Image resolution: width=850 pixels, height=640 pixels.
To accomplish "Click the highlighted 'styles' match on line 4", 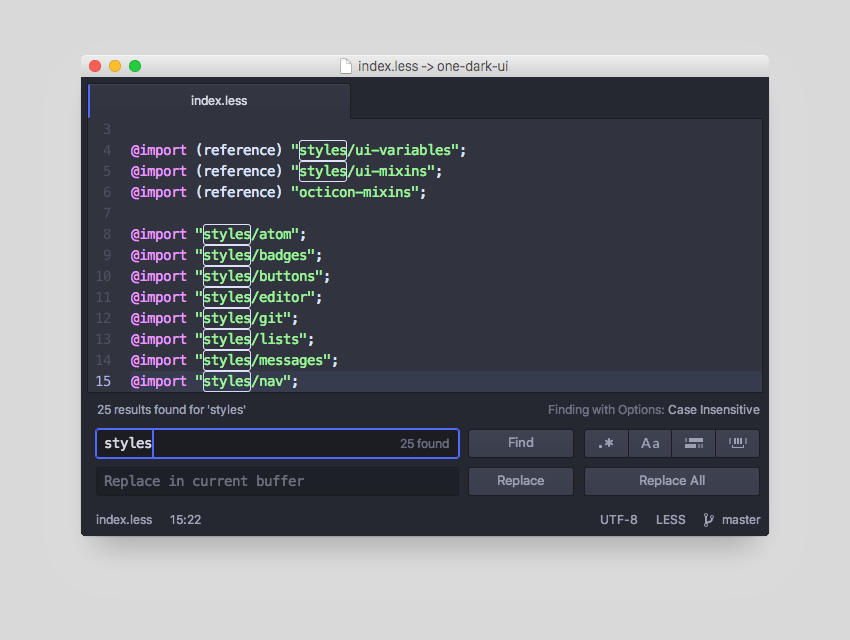I will click(322, 150).
